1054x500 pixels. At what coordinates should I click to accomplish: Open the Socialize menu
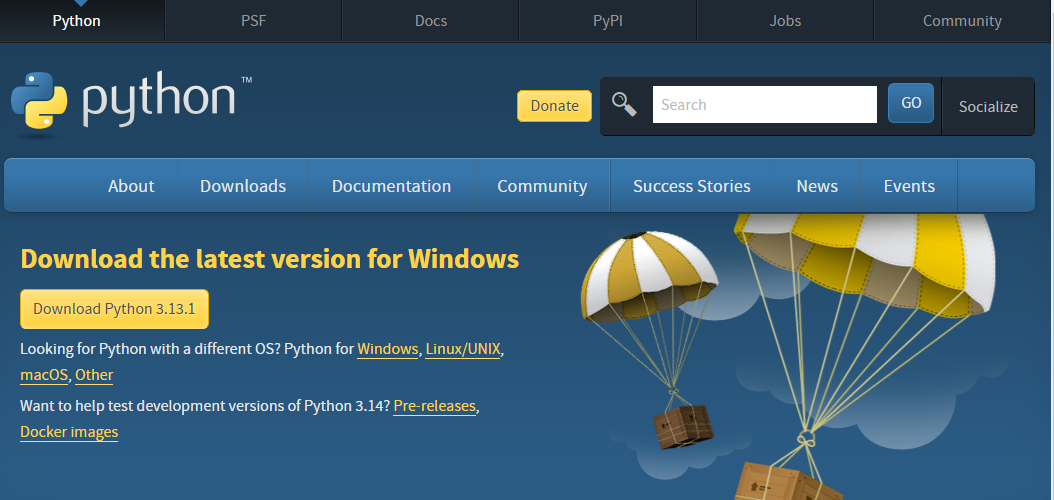click(988, 107)
